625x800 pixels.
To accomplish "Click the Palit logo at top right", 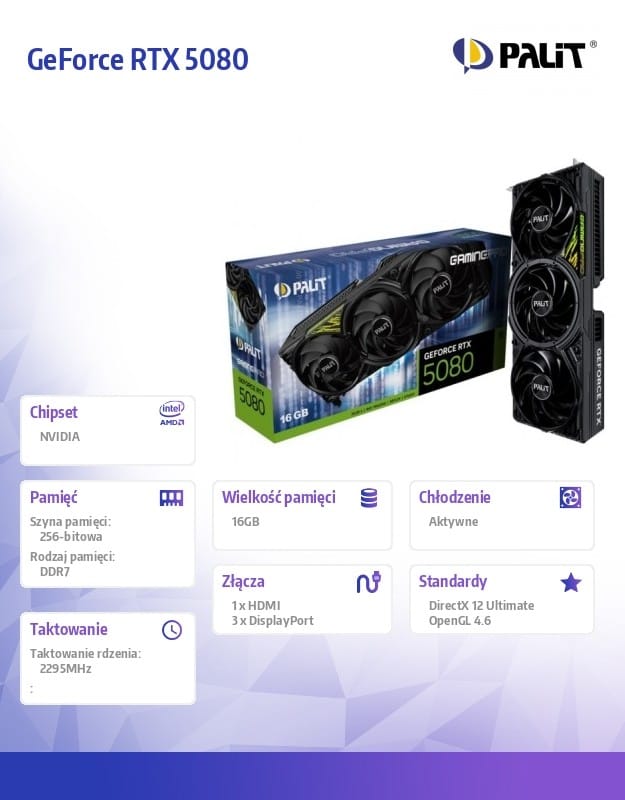I will click(x=524, y=55).
